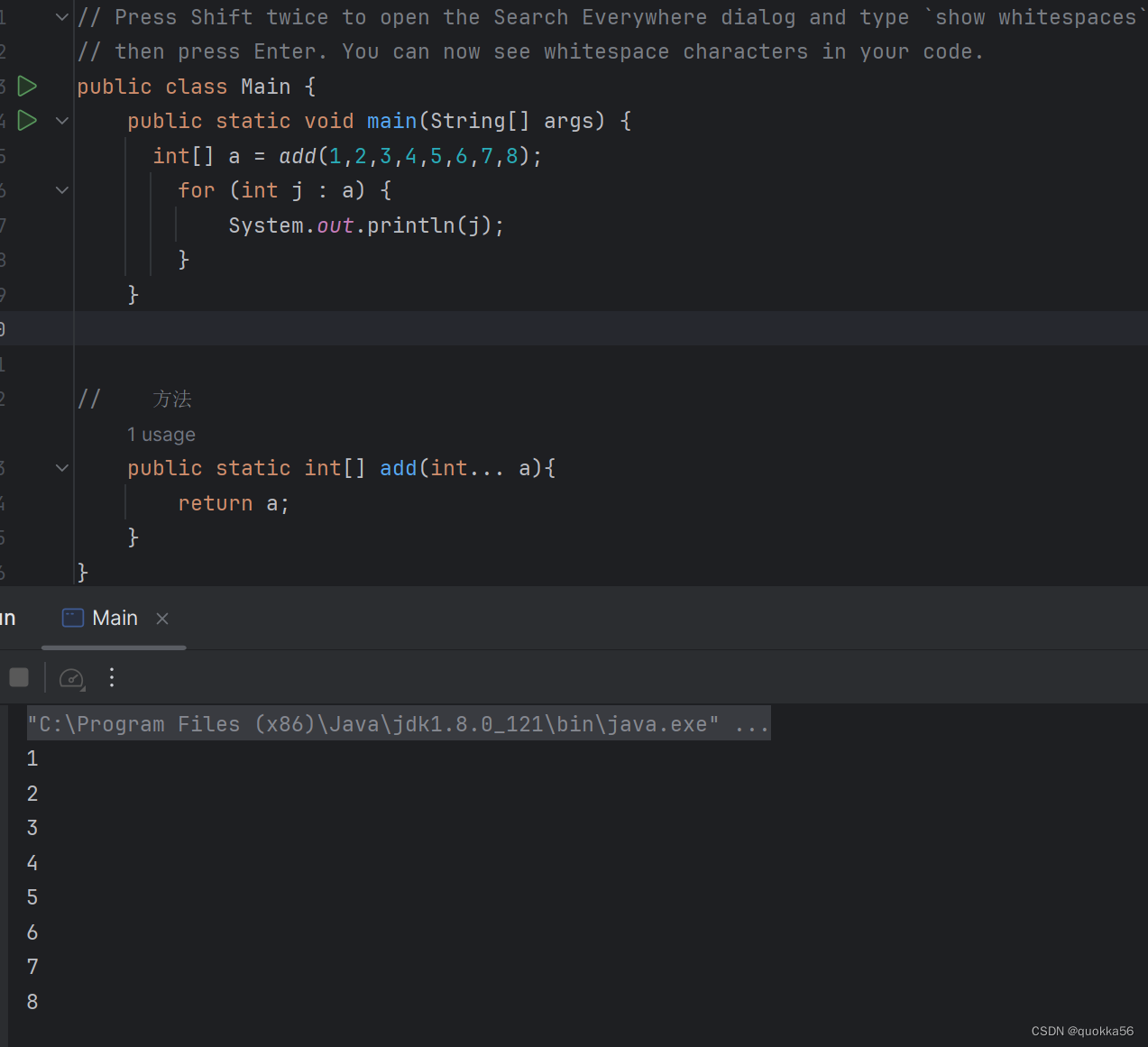Select the Main run tab
Viewport: 1148px width, 1047px height.
coord(115,619)
